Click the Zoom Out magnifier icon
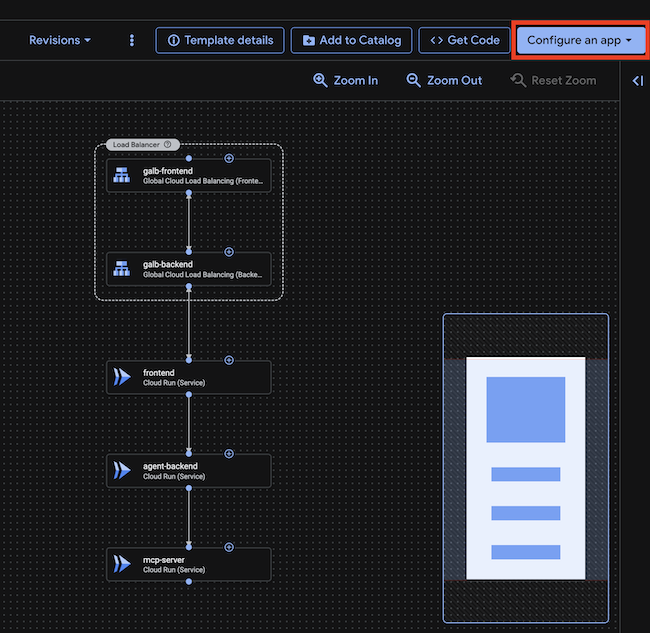Viewport: 650px width, 633px height. click(x=413, y=80)
